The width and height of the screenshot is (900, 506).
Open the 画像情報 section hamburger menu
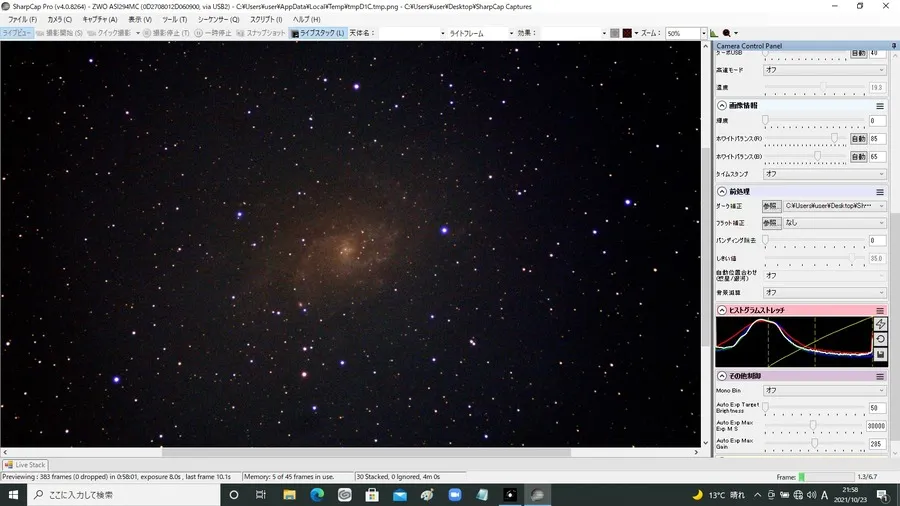point(880,106)
